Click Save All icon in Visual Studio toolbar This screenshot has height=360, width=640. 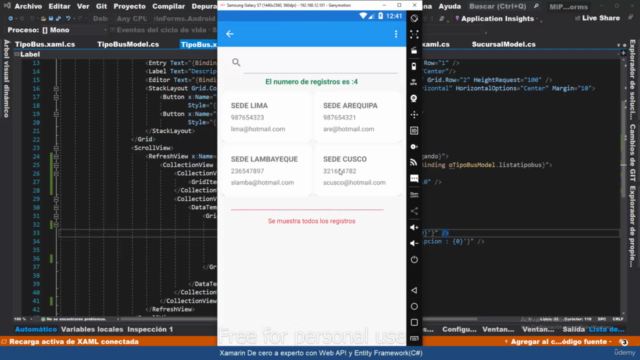click(58, 18)
